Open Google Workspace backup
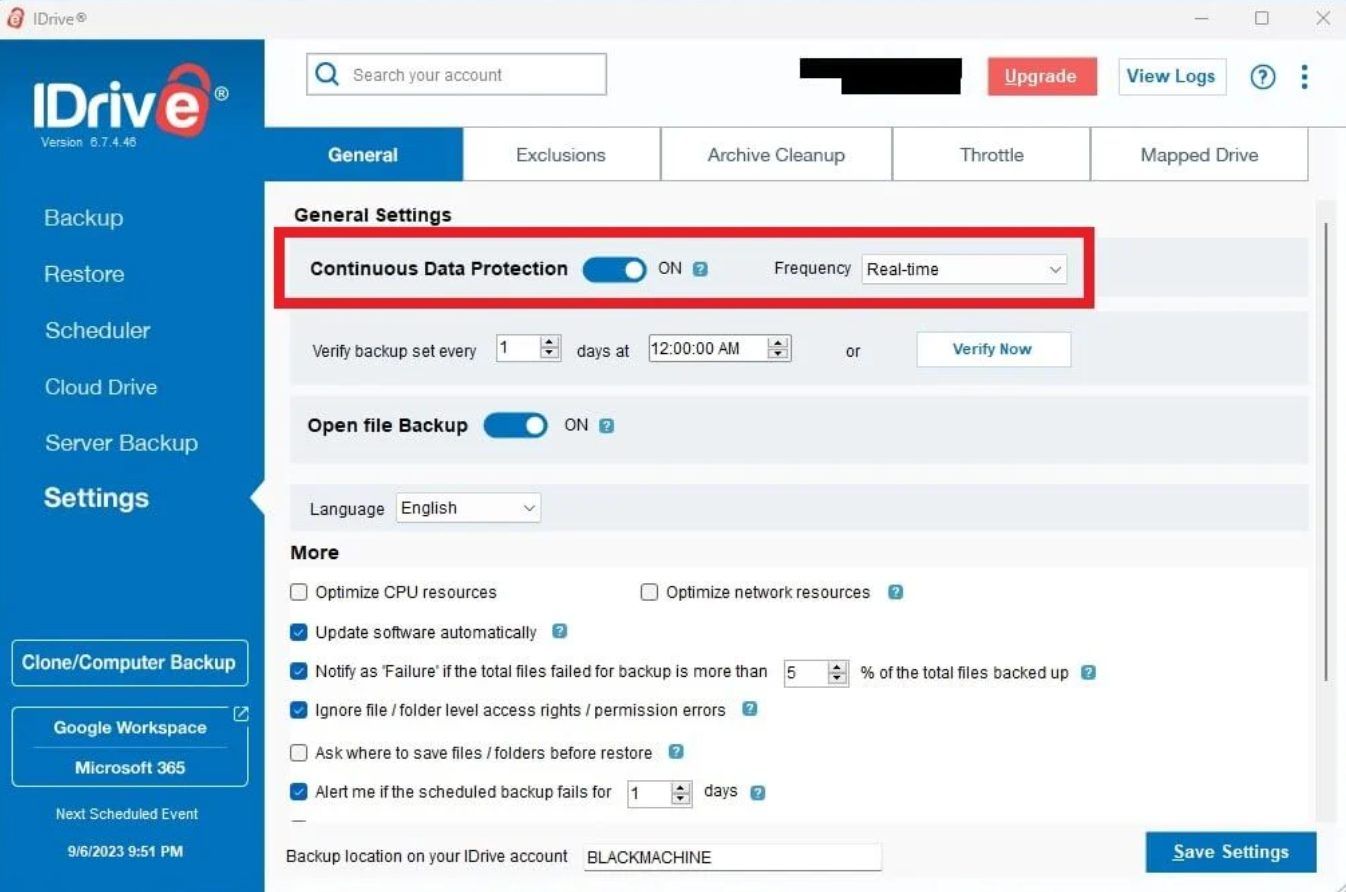The height and width of the screenshot is (892, 1346). tap(130, 727)
